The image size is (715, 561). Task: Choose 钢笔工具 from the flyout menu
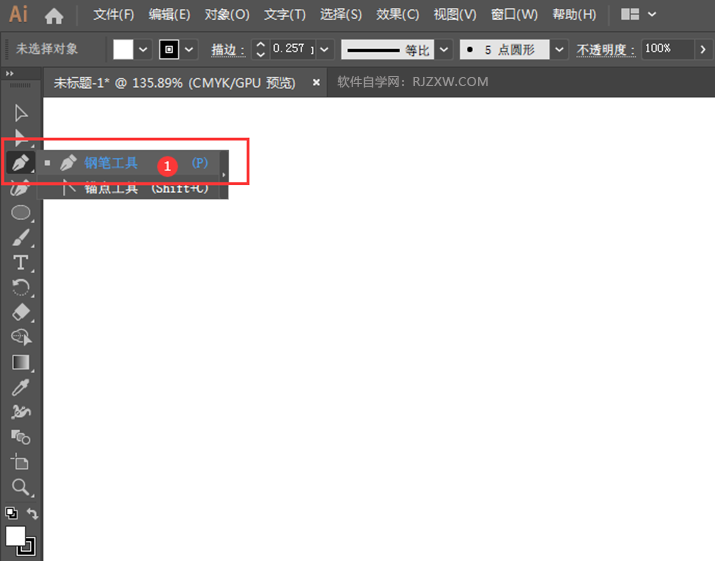coord(129,163)
